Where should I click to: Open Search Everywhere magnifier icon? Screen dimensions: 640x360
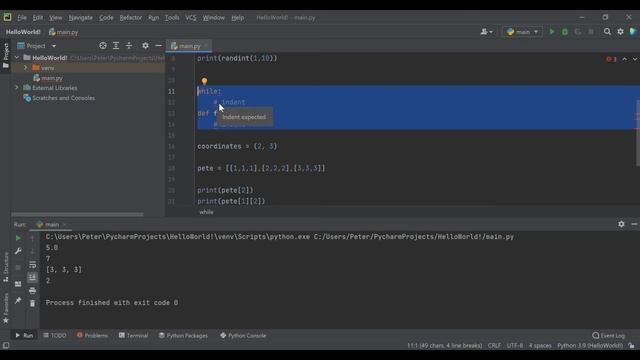(x=607, y=32)
